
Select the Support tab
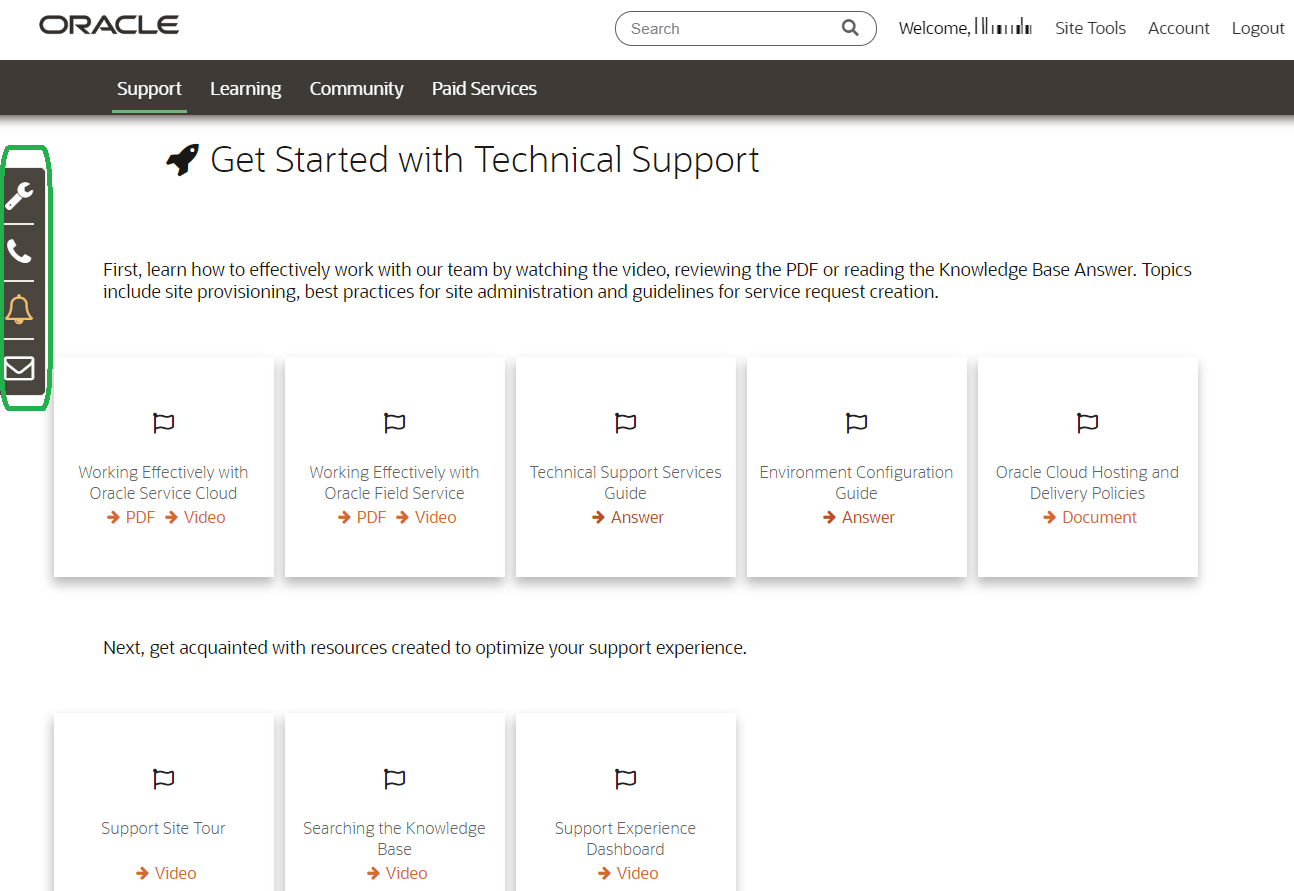(149, 88)
